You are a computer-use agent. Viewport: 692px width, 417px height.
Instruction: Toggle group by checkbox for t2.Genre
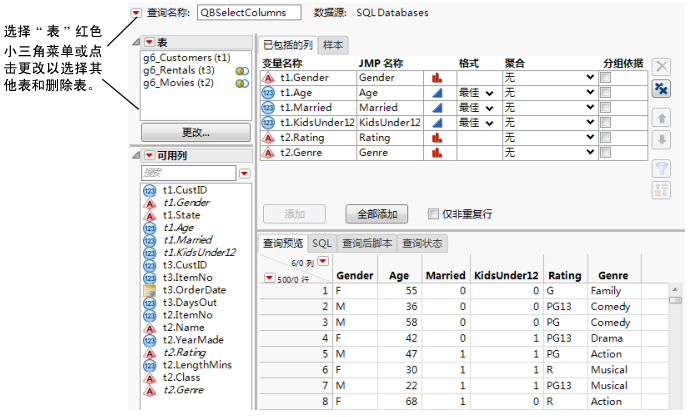(606, 153)
